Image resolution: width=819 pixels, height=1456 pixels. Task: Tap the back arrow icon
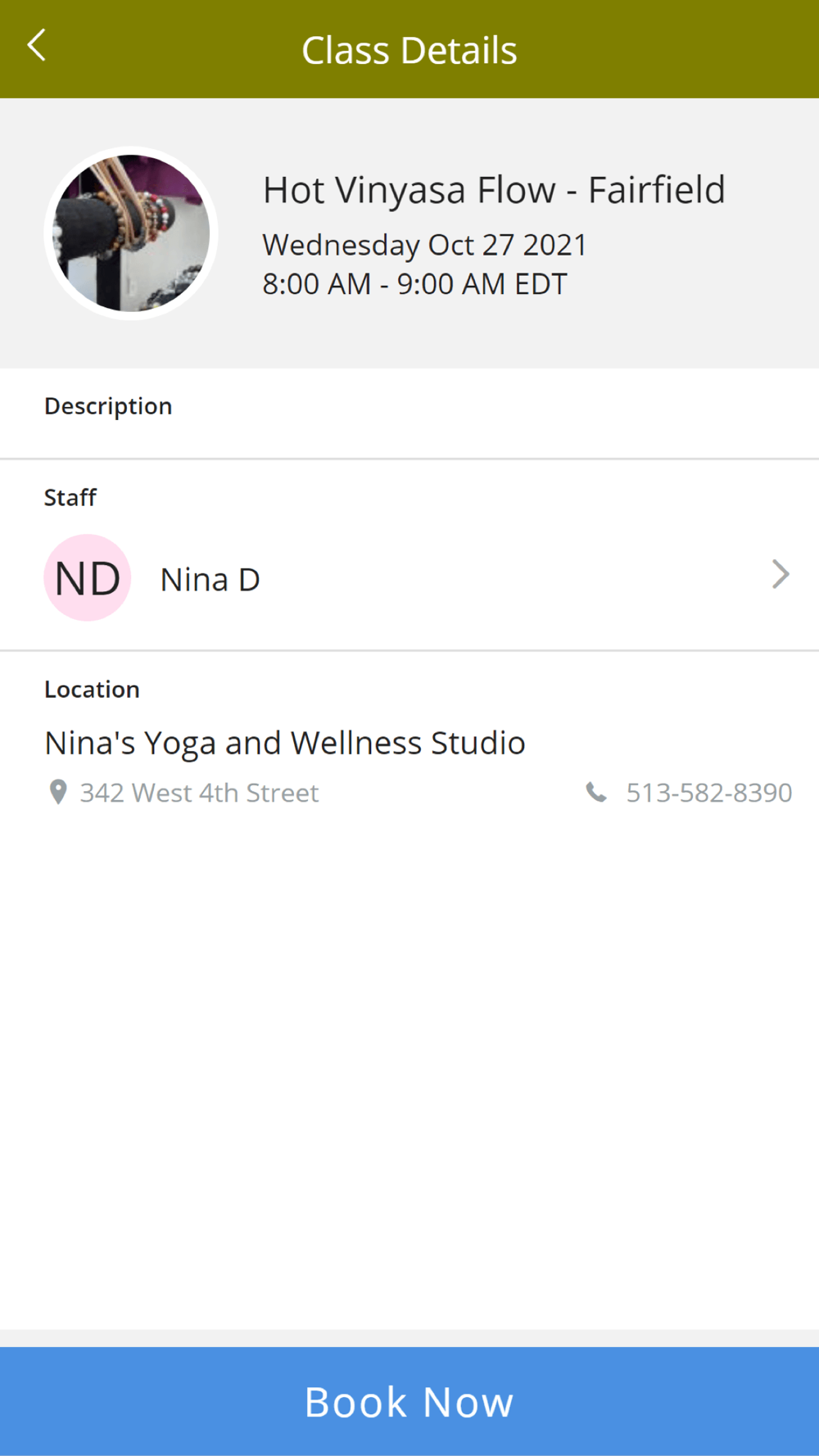37,46
